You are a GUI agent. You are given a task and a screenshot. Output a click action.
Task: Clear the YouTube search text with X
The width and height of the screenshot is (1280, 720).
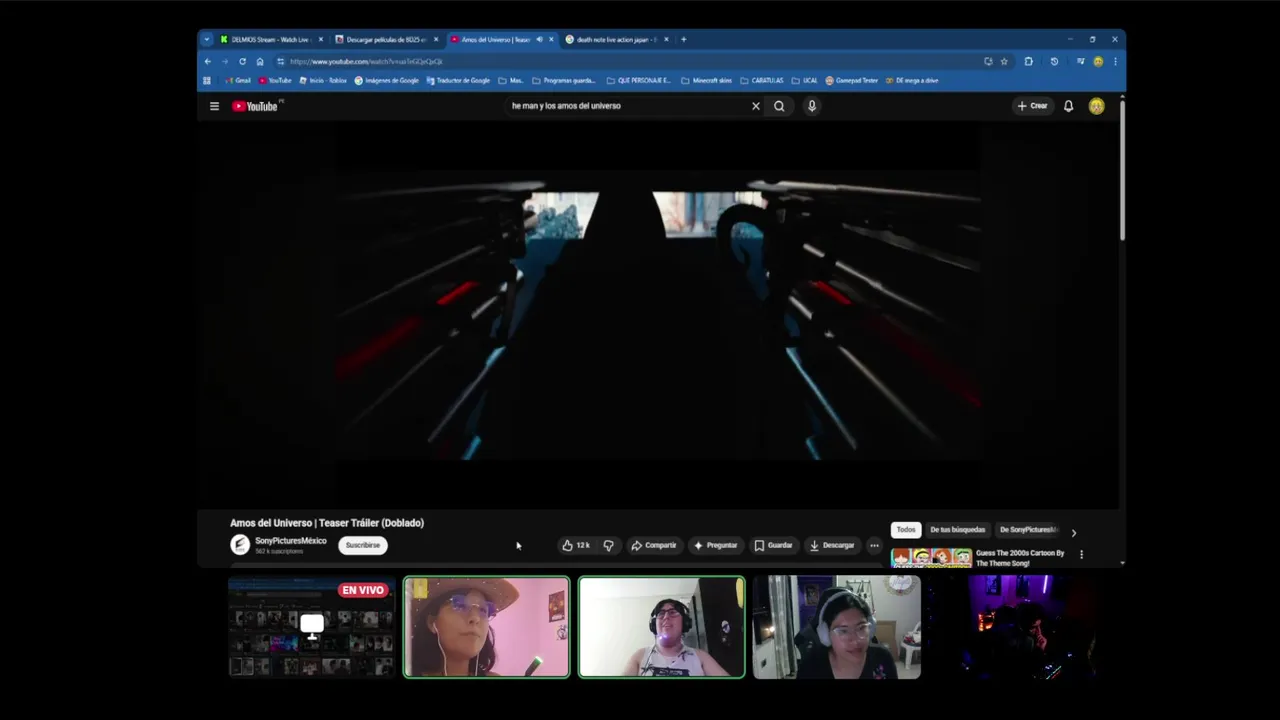(755, 106)
